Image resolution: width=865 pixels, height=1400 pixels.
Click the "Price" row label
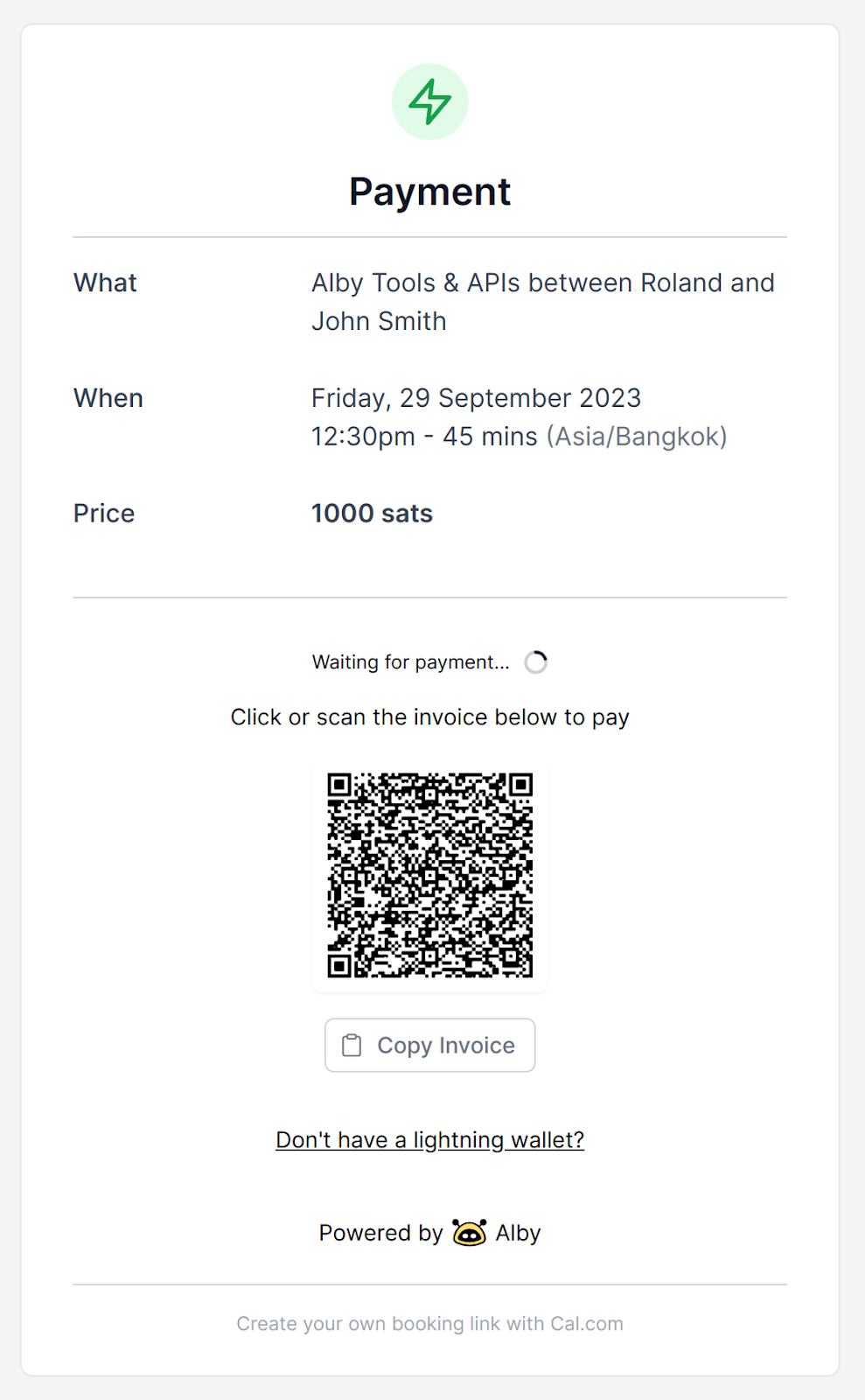pyautogui.click(x=104, y=514)
